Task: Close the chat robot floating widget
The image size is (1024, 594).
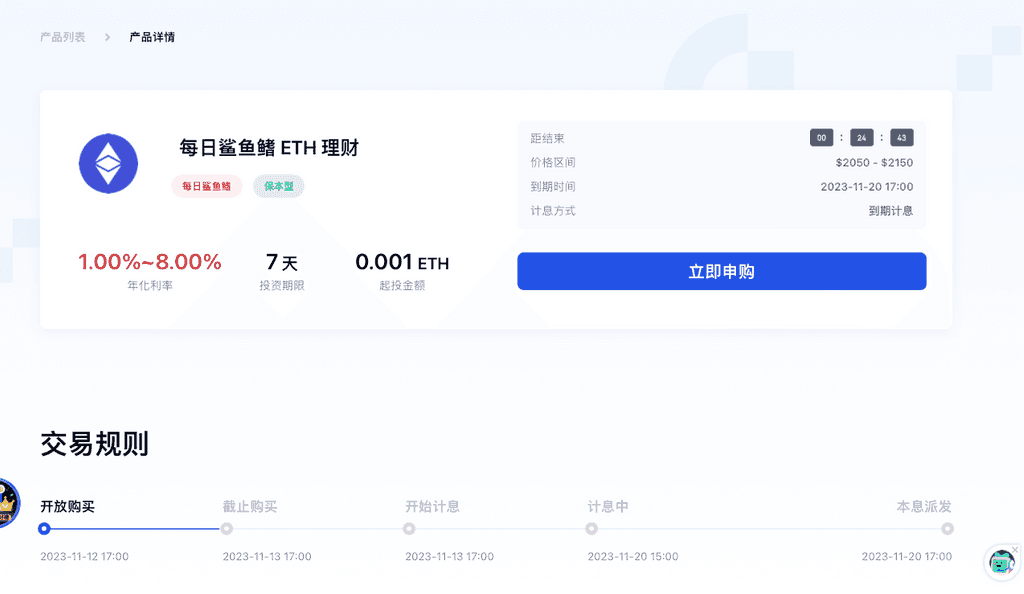Action: click(x=1016, y=549)
